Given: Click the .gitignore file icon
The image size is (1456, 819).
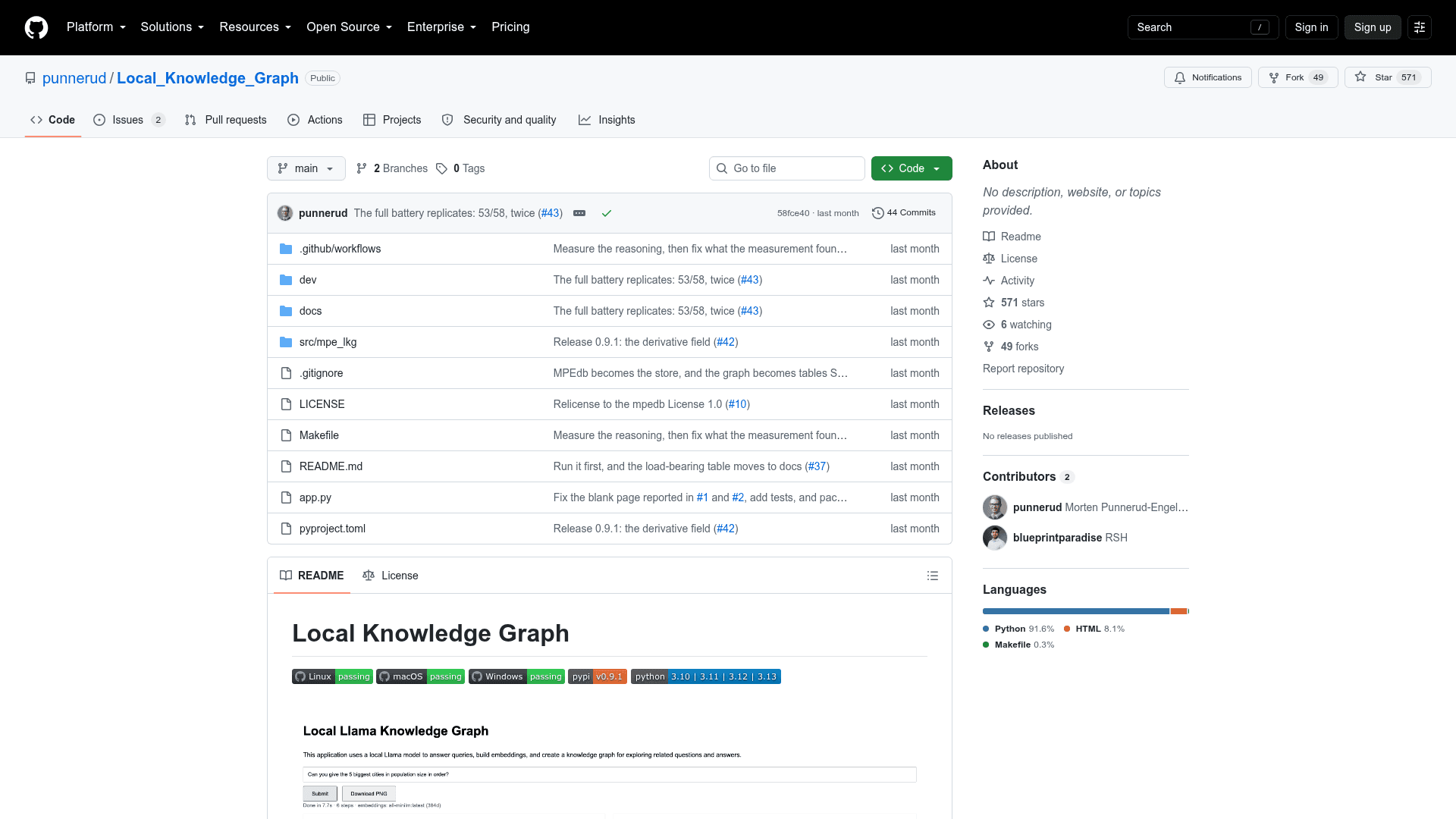Looking at the screenshot, I should click(x=286, y=373).
